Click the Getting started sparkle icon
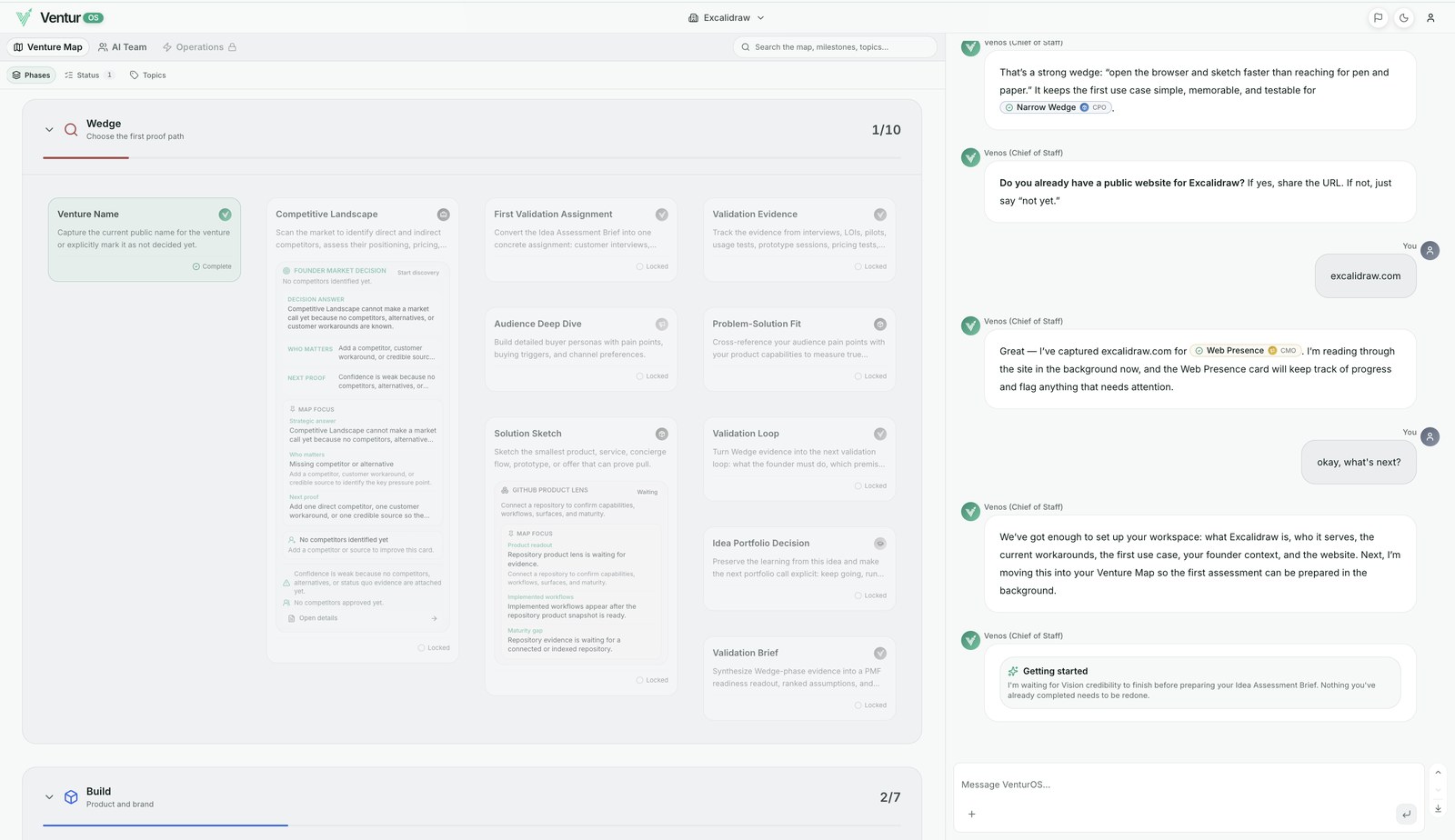Image resolution: width=1455 pixels, height=840 pixels. click(1013, 671)
